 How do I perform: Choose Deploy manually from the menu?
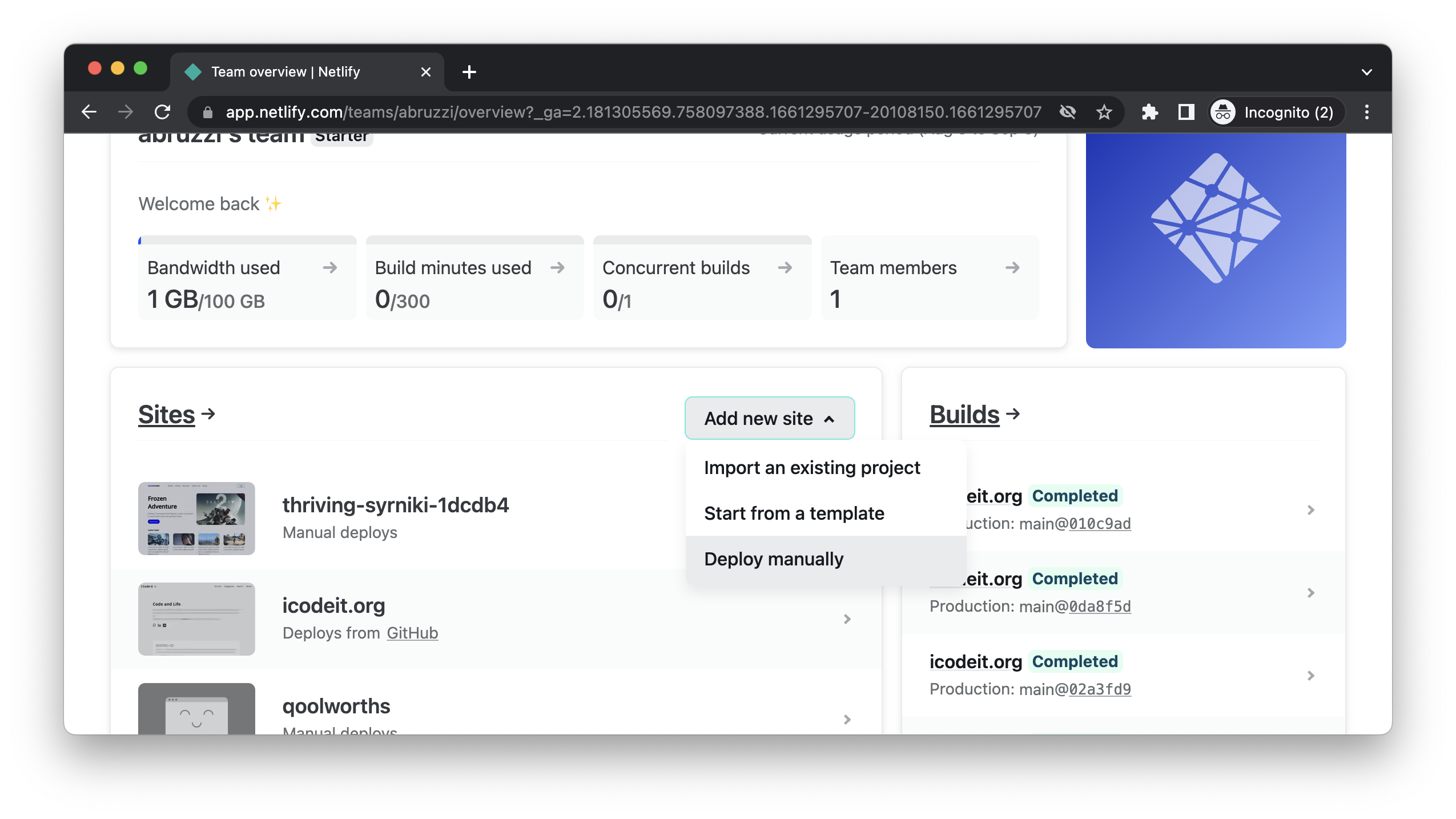774,559
